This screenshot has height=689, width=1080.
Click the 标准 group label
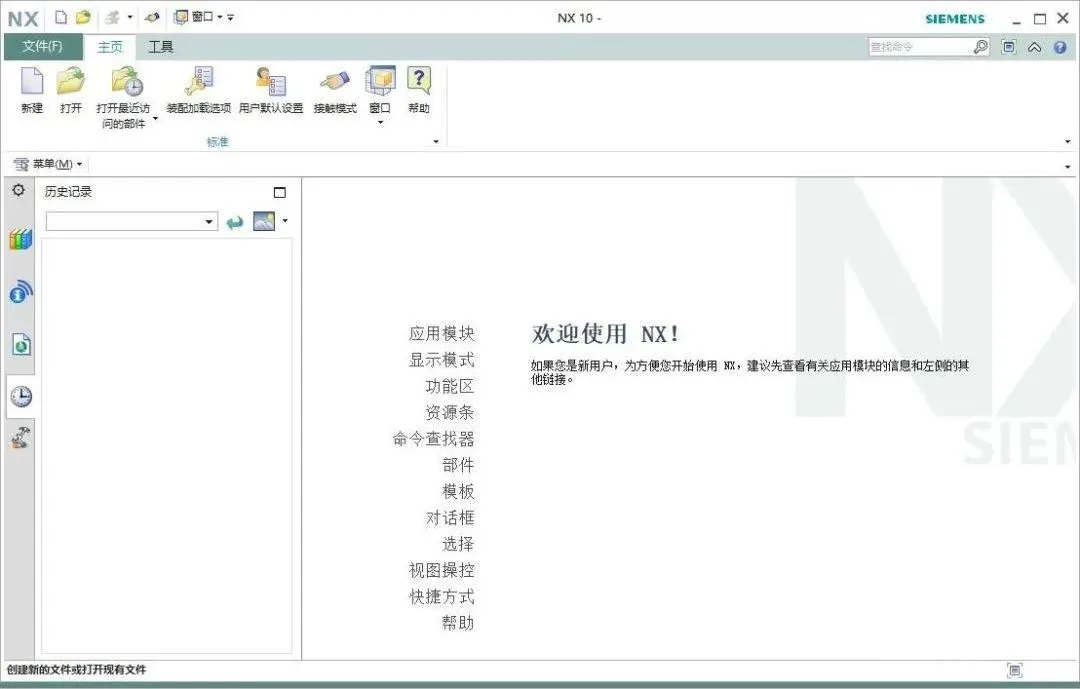pos(217,141)
